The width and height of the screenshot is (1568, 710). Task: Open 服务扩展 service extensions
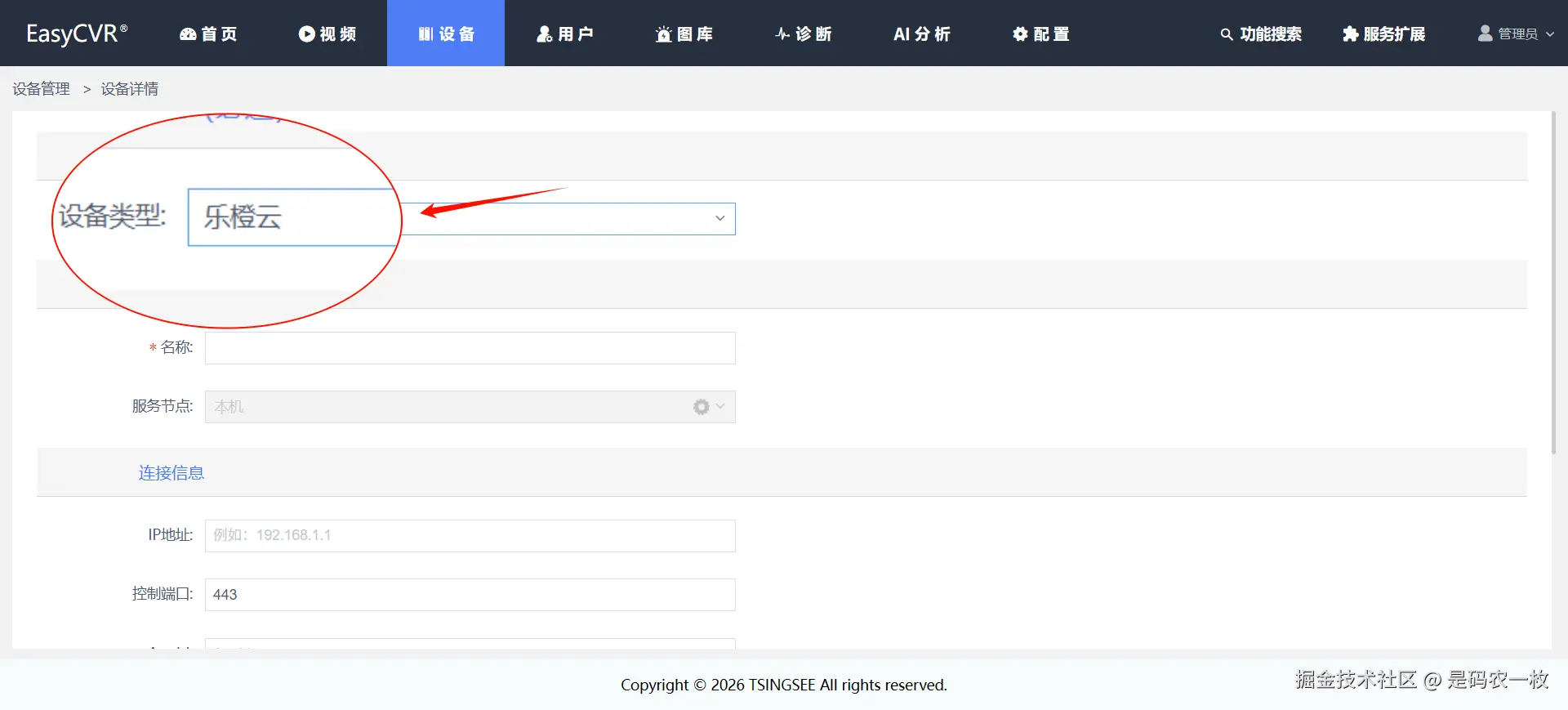tap(1384, 33)
